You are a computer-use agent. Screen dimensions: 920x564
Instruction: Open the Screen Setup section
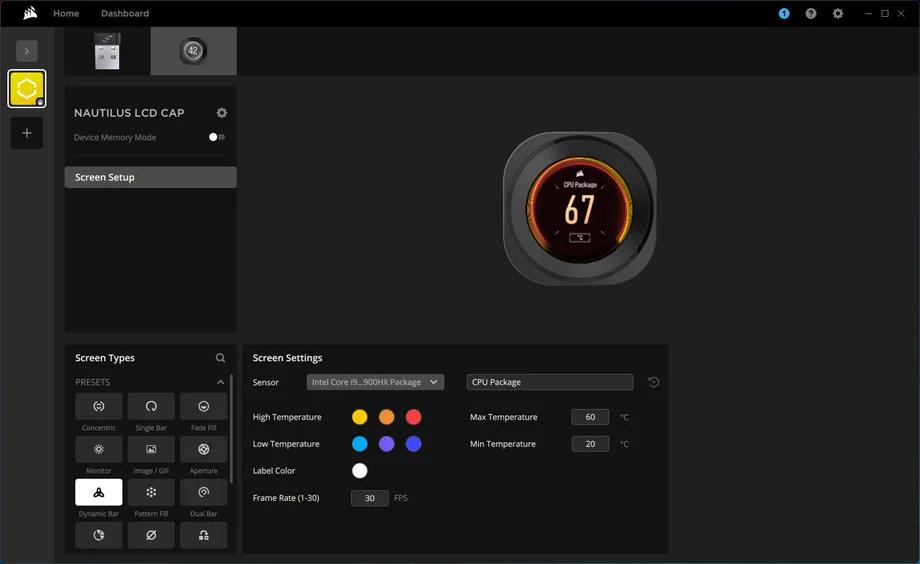150,177
